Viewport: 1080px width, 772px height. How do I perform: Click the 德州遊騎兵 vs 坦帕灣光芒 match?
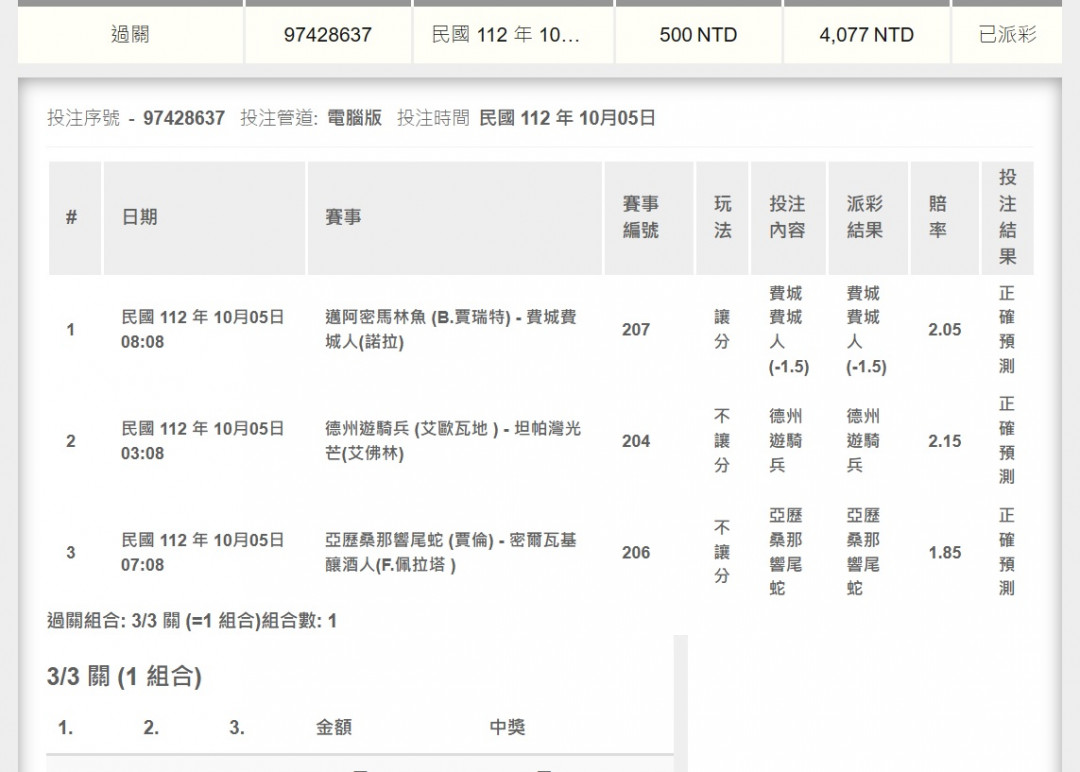pyautogui.click(x=453, y=441)
